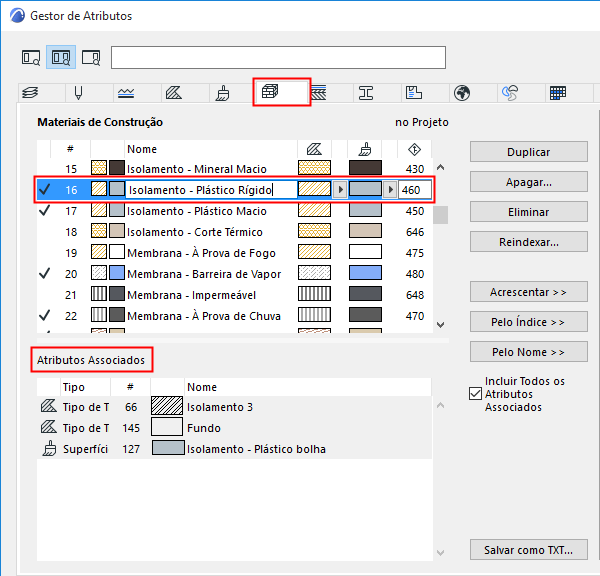
Task: Toggle checkmark on row 20
Action: click(45, 274)
